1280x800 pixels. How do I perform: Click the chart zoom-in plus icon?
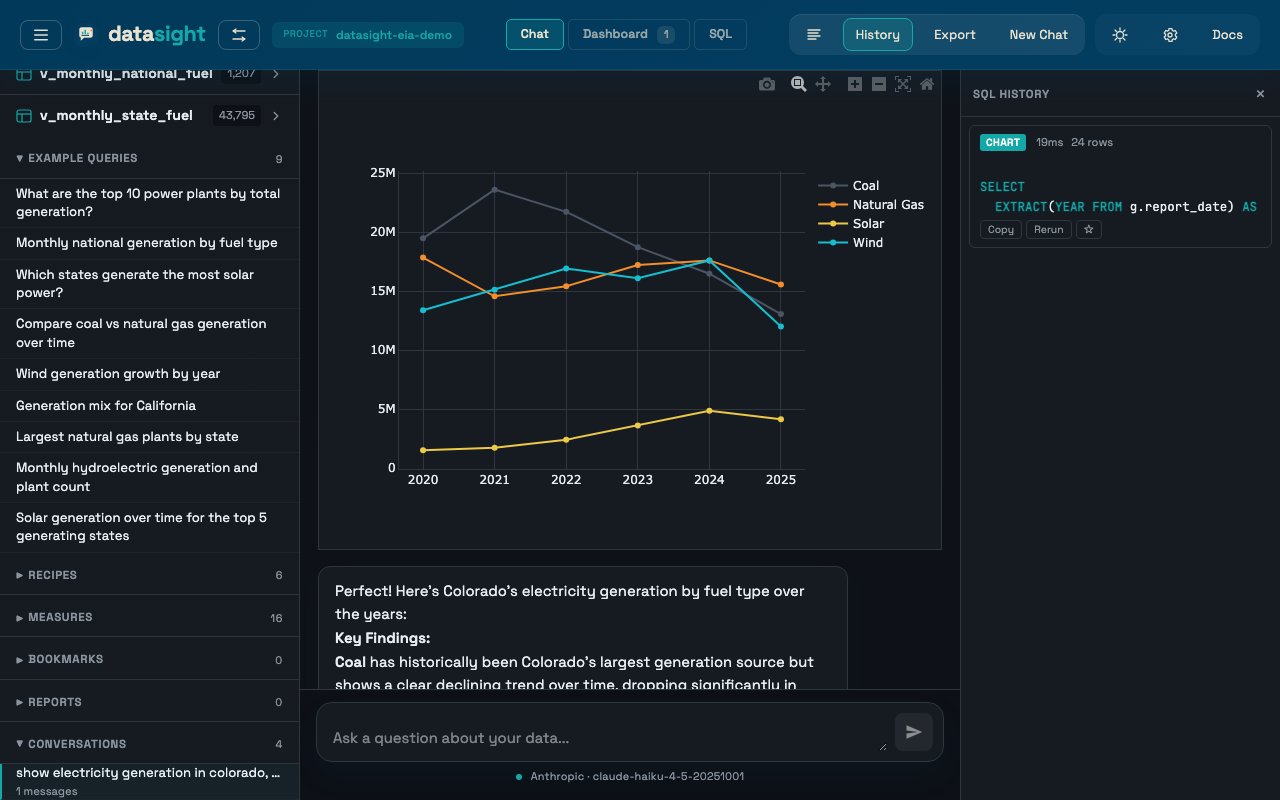coord(855,84)
